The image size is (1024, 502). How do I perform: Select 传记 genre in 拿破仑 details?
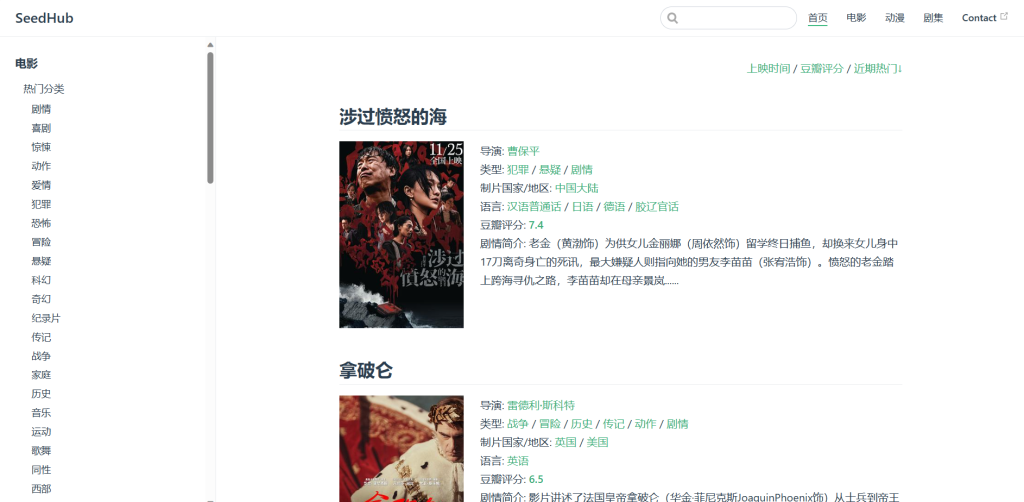tap(614, 424)
